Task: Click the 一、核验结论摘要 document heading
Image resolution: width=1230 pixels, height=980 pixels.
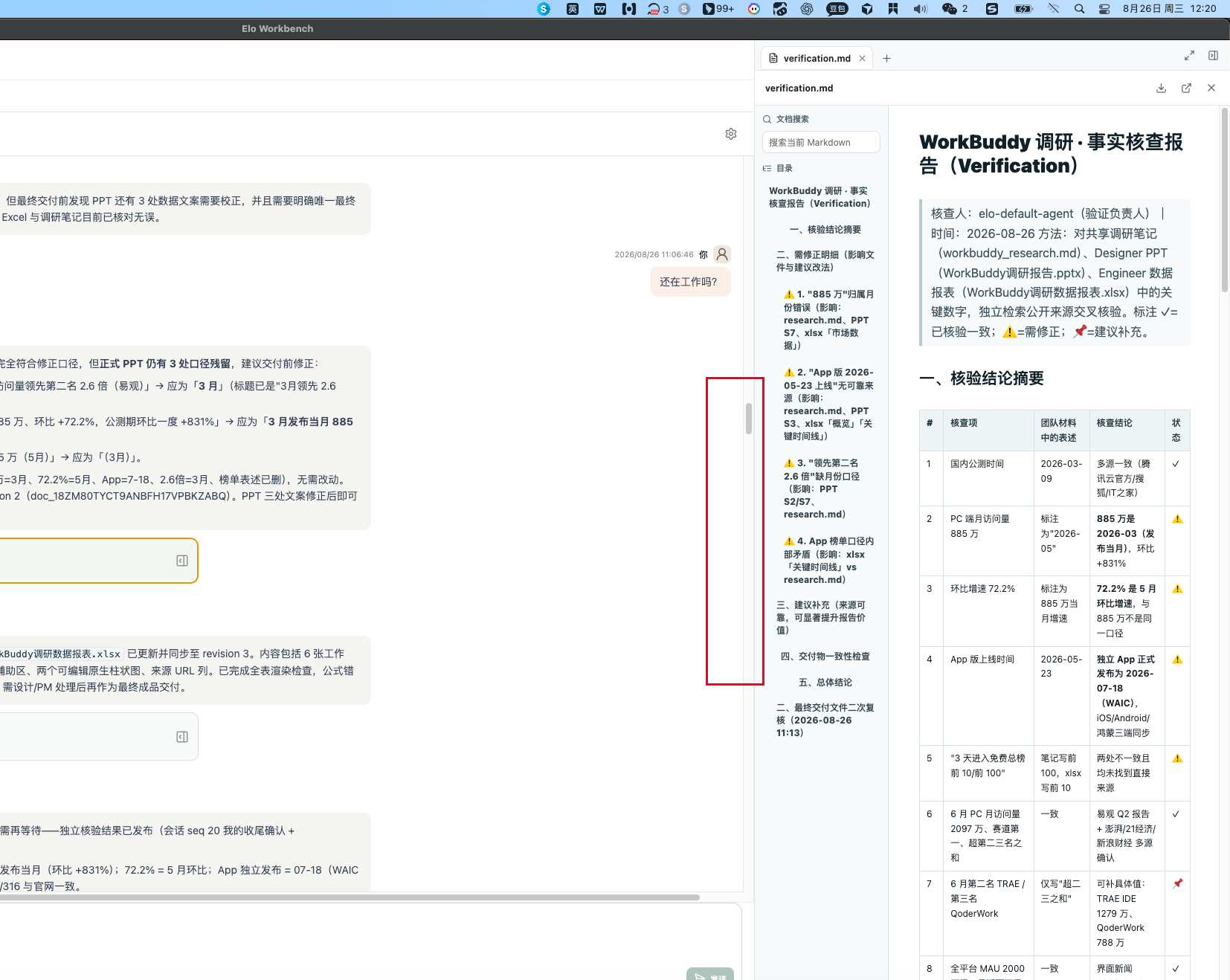Action: tap(981, 378)
